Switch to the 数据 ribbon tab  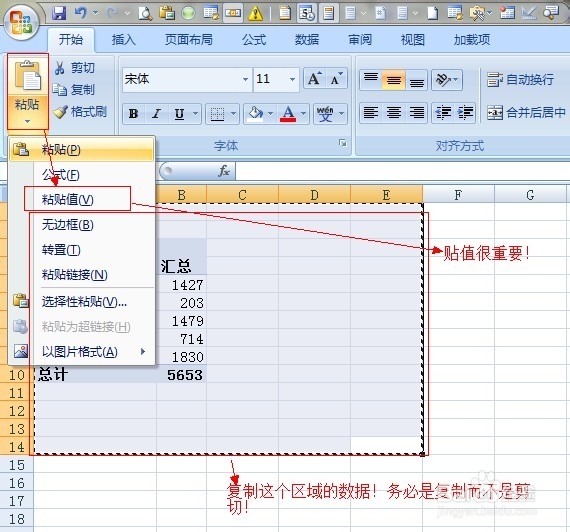click(x=307, y=39)
